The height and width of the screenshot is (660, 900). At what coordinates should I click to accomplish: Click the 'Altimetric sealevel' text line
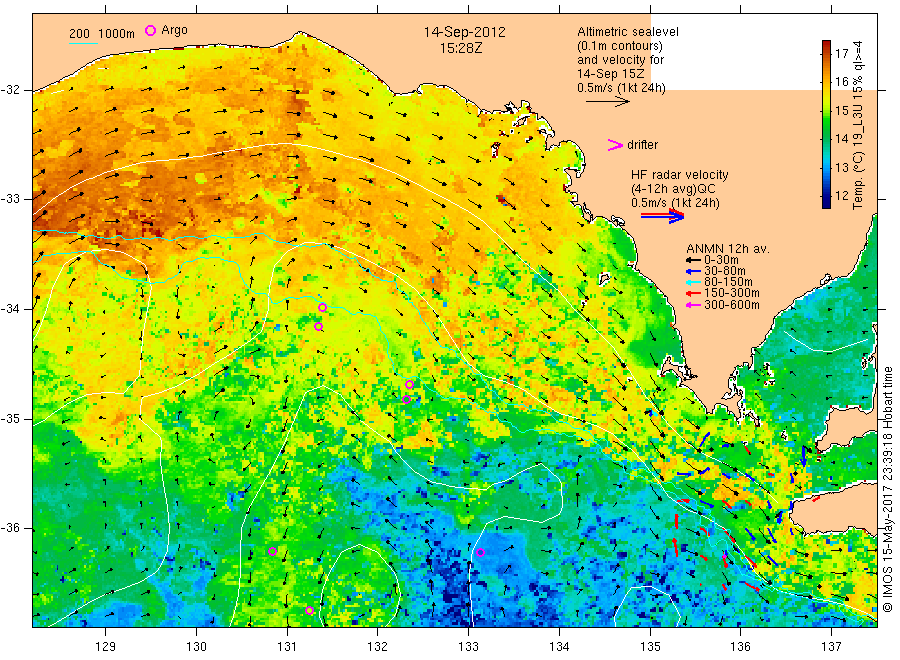[x=628, y=32]
